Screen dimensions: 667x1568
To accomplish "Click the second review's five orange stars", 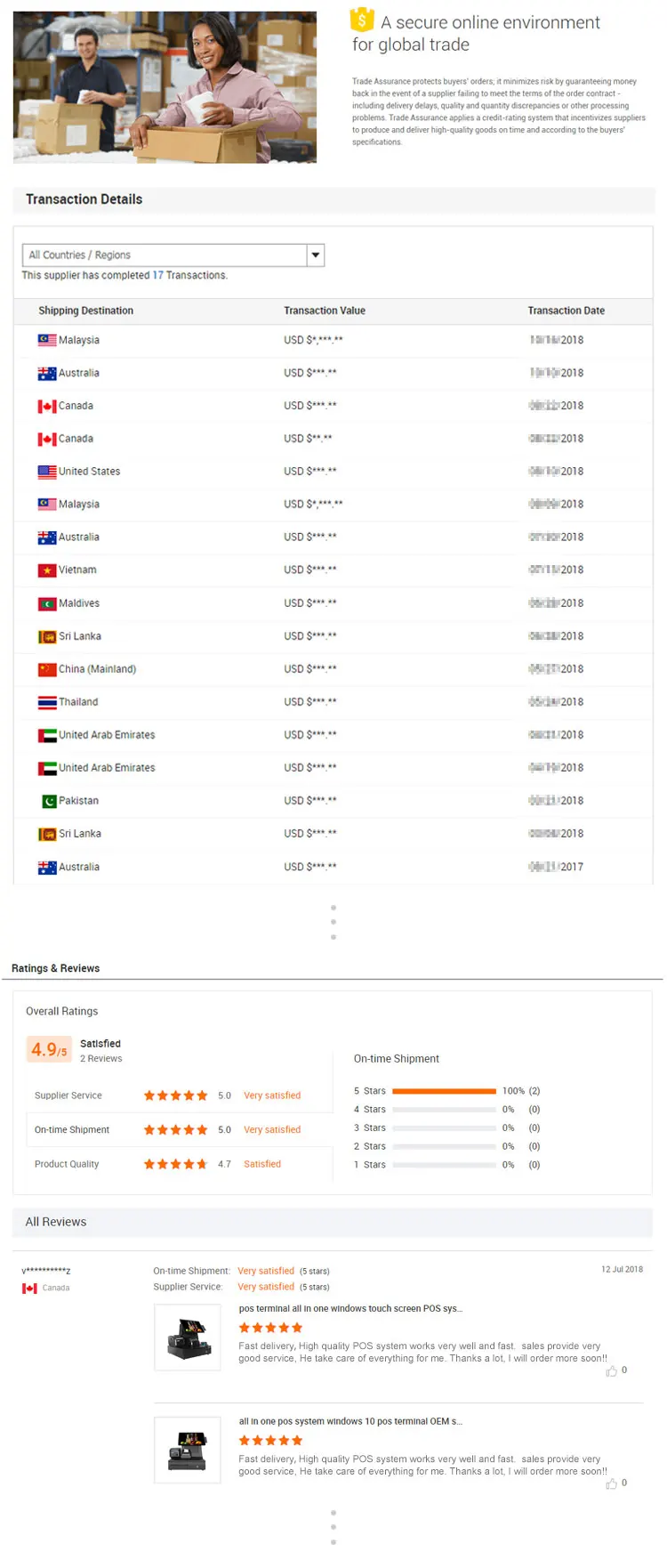I will point(271,1441).
